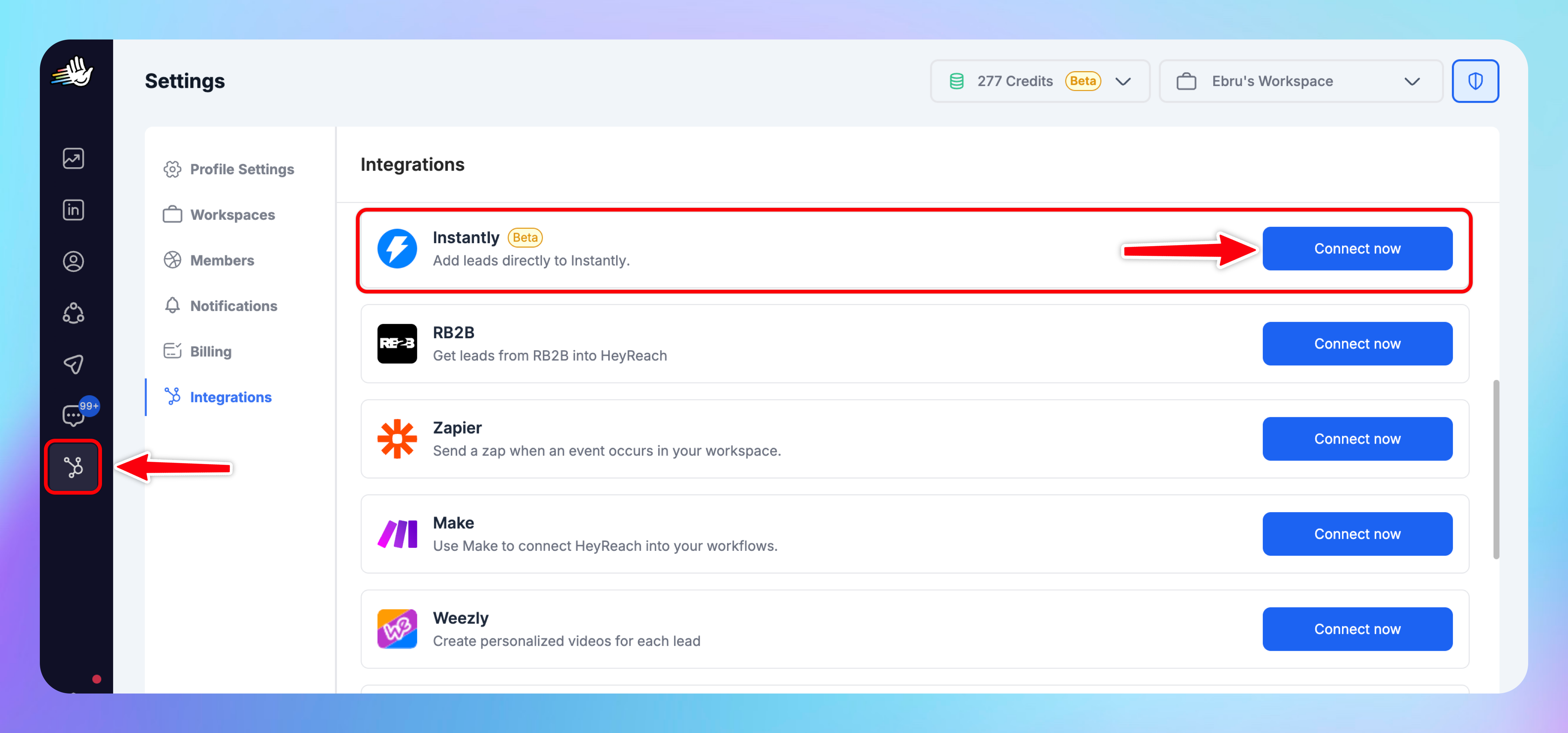Click Connect now for Instantly
Screen dimensions: 1568x733
[x=1357, y=248]
